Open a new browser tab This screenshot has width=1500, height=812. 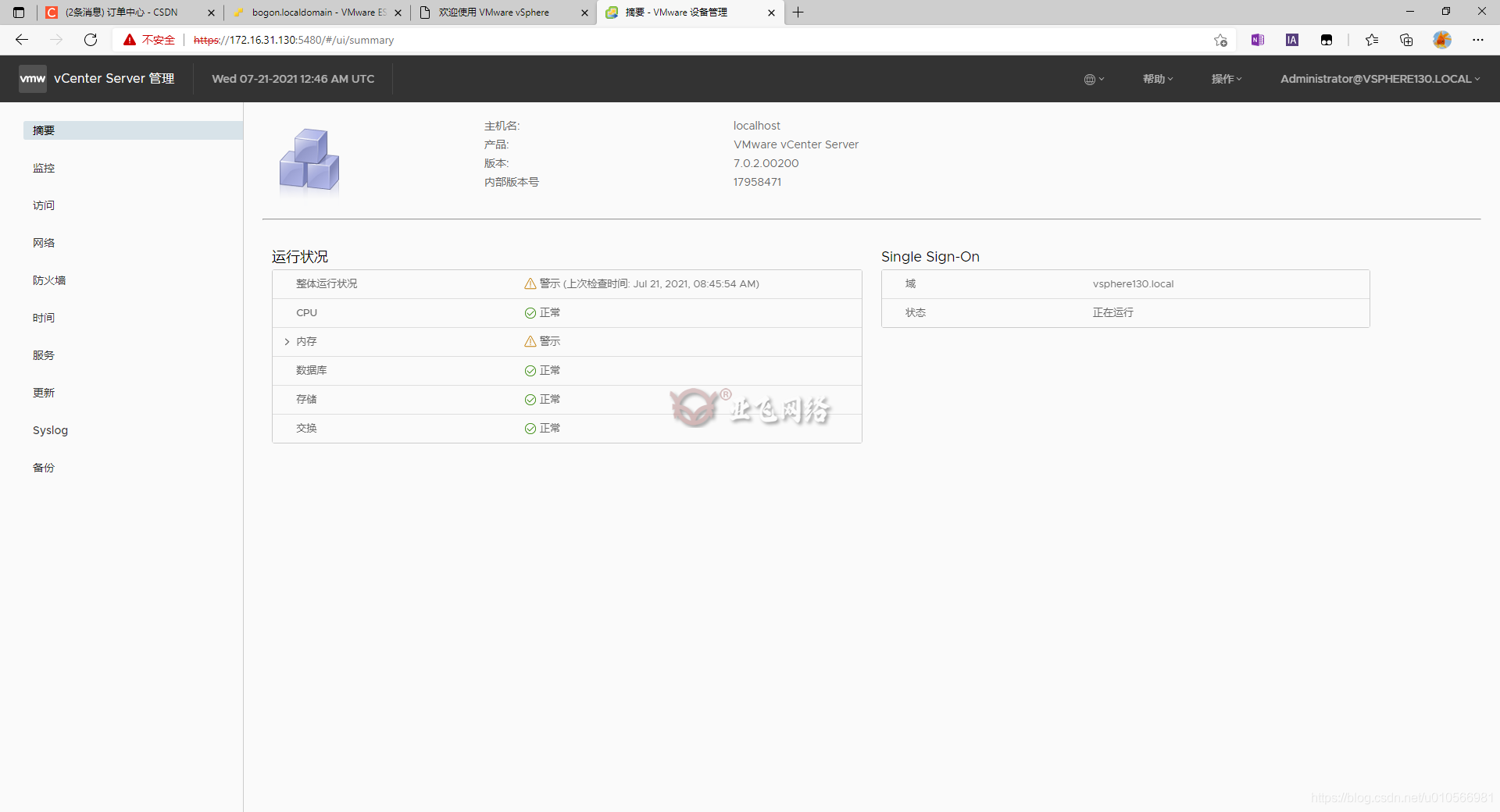[x=798, y=12]
